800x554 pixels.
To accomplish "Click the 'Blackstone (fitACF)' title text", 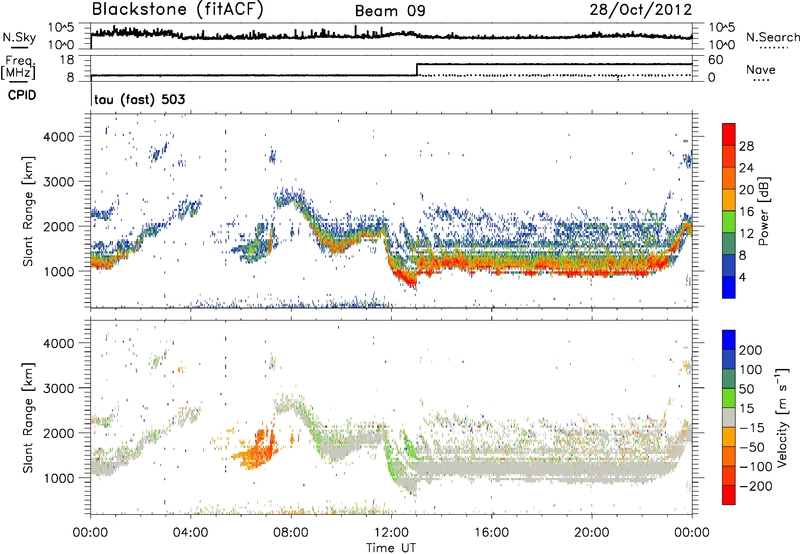I will click(178, 9).
